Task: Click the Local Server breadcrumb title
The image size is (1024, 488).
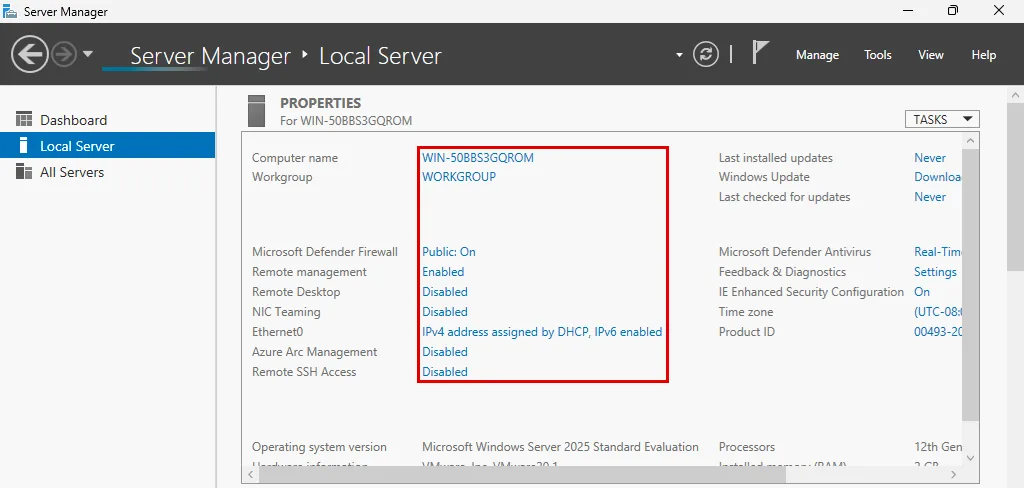Action: (x=380, y=56)
